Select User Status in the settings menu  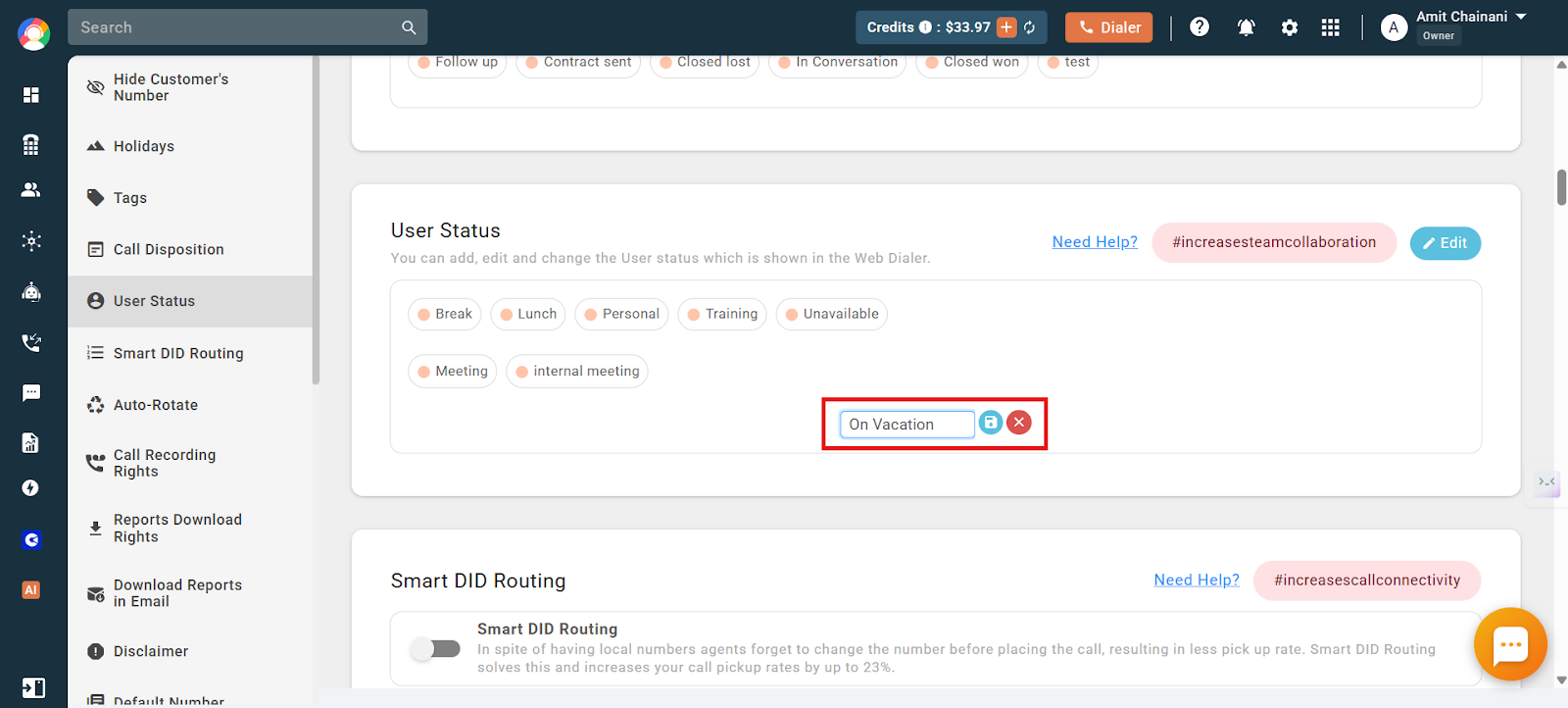(190, 301)
